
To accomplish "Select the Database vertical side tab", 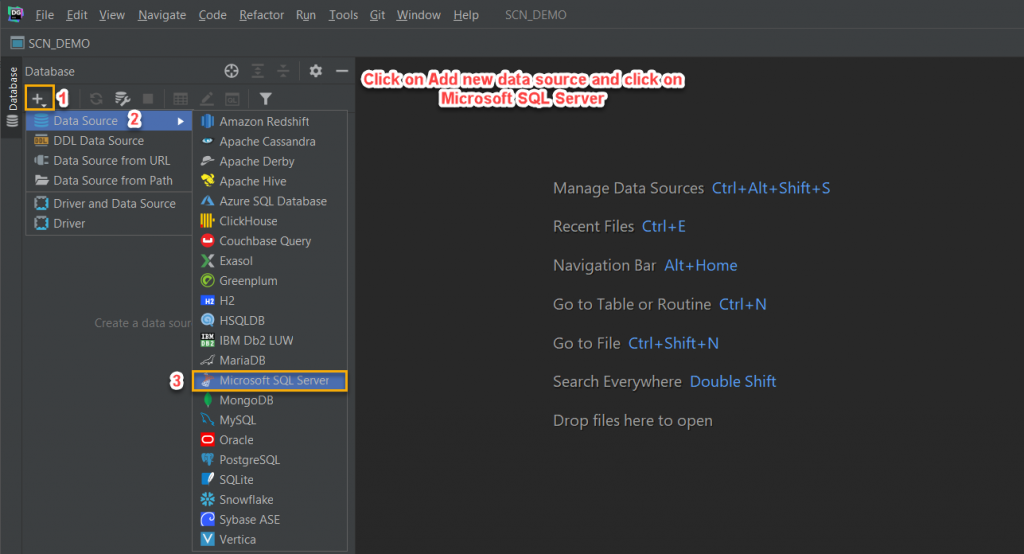I will (12, 97).
